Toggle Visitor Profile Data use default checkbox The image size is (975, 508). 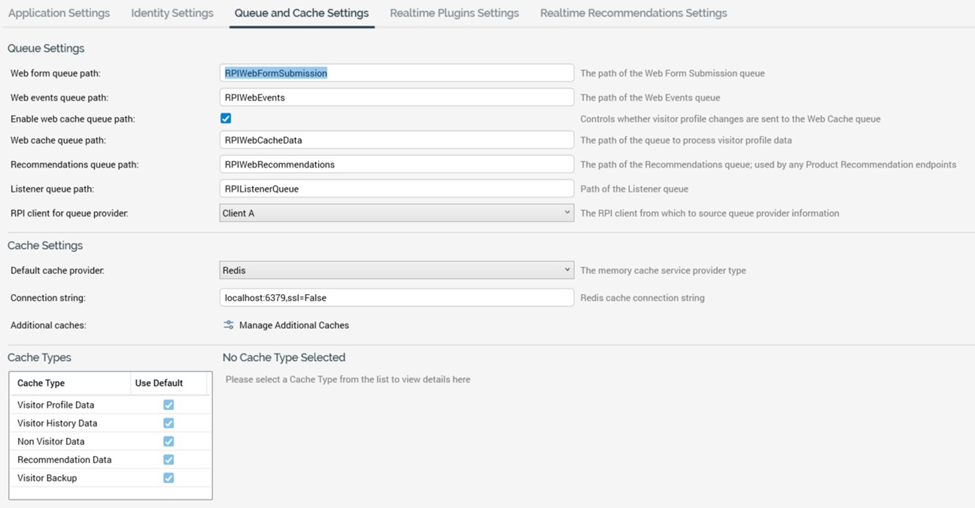click(x=168, y=405)
